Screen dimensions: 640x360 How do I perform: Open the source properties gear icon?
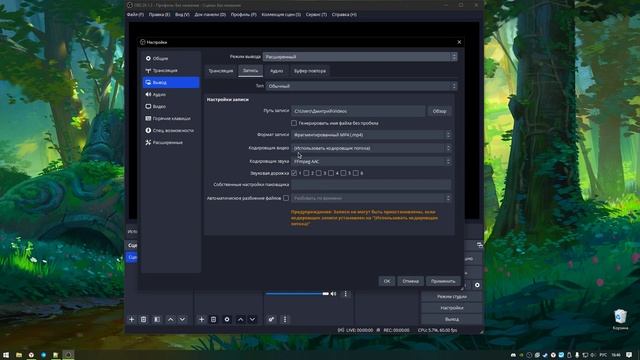click(x=227, y=319)
